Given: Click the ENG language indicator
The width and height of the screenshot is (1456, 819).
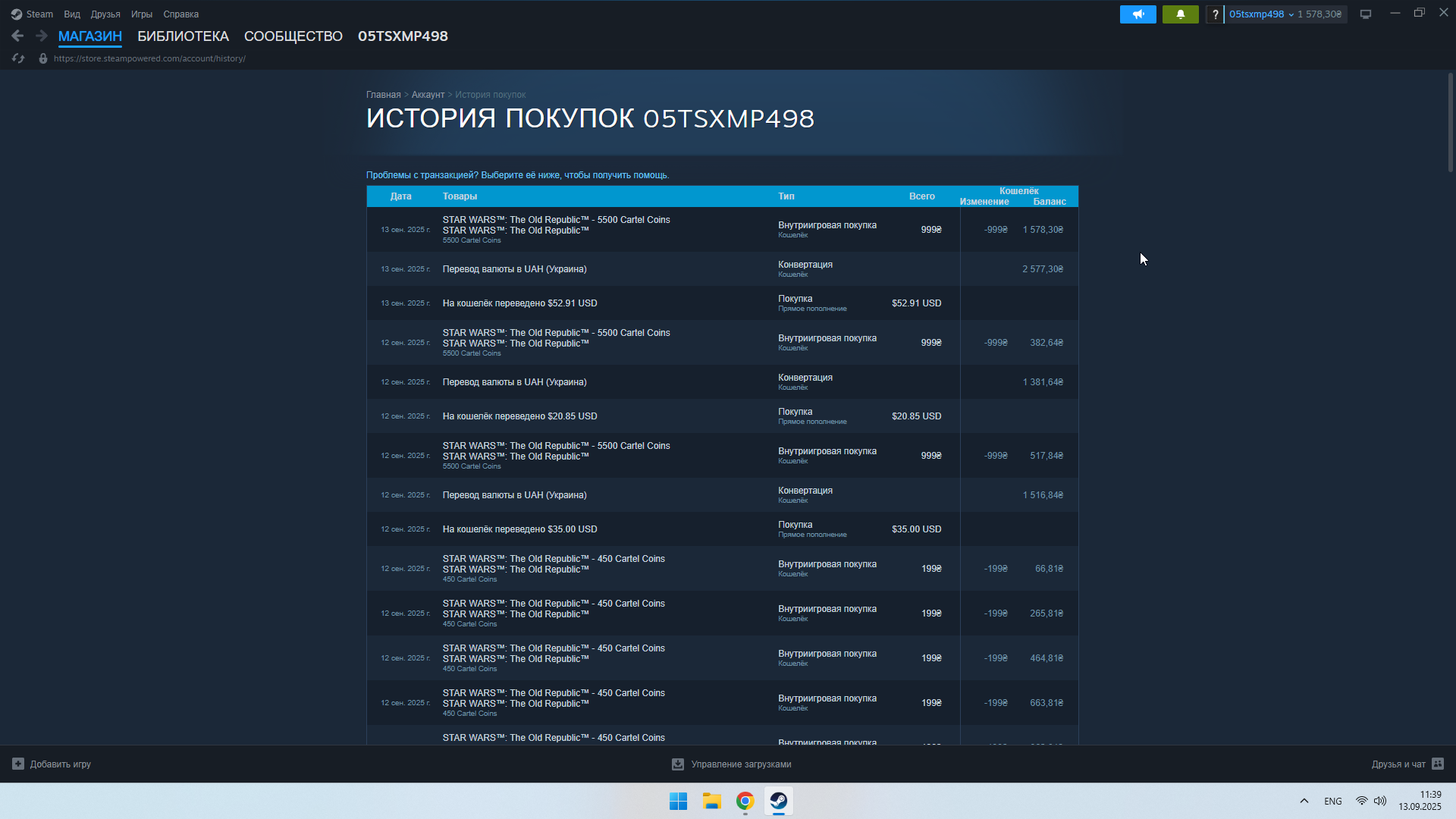Looking at the screenshot, I should pyautogui.click(x=1333, y=802).
